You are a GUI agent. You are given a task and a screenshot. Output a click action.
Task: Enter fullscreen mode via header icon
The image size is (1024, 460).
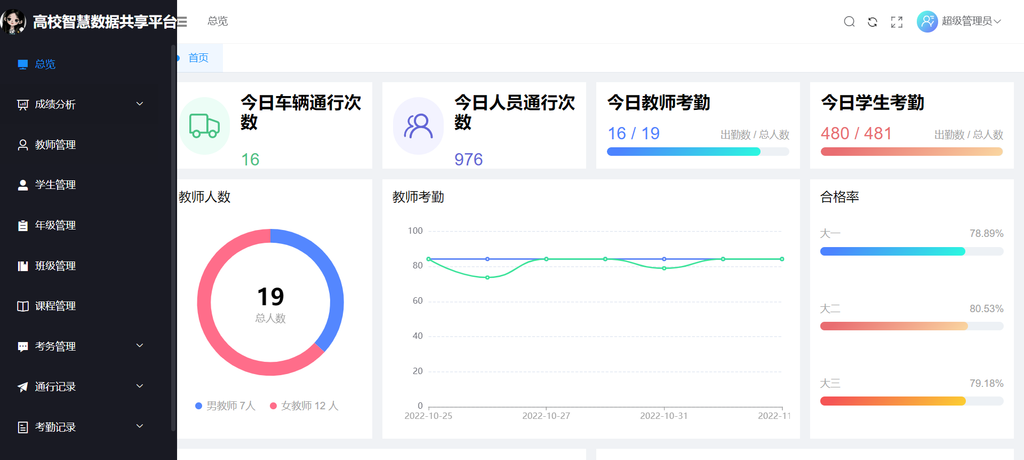pos(897,22)
